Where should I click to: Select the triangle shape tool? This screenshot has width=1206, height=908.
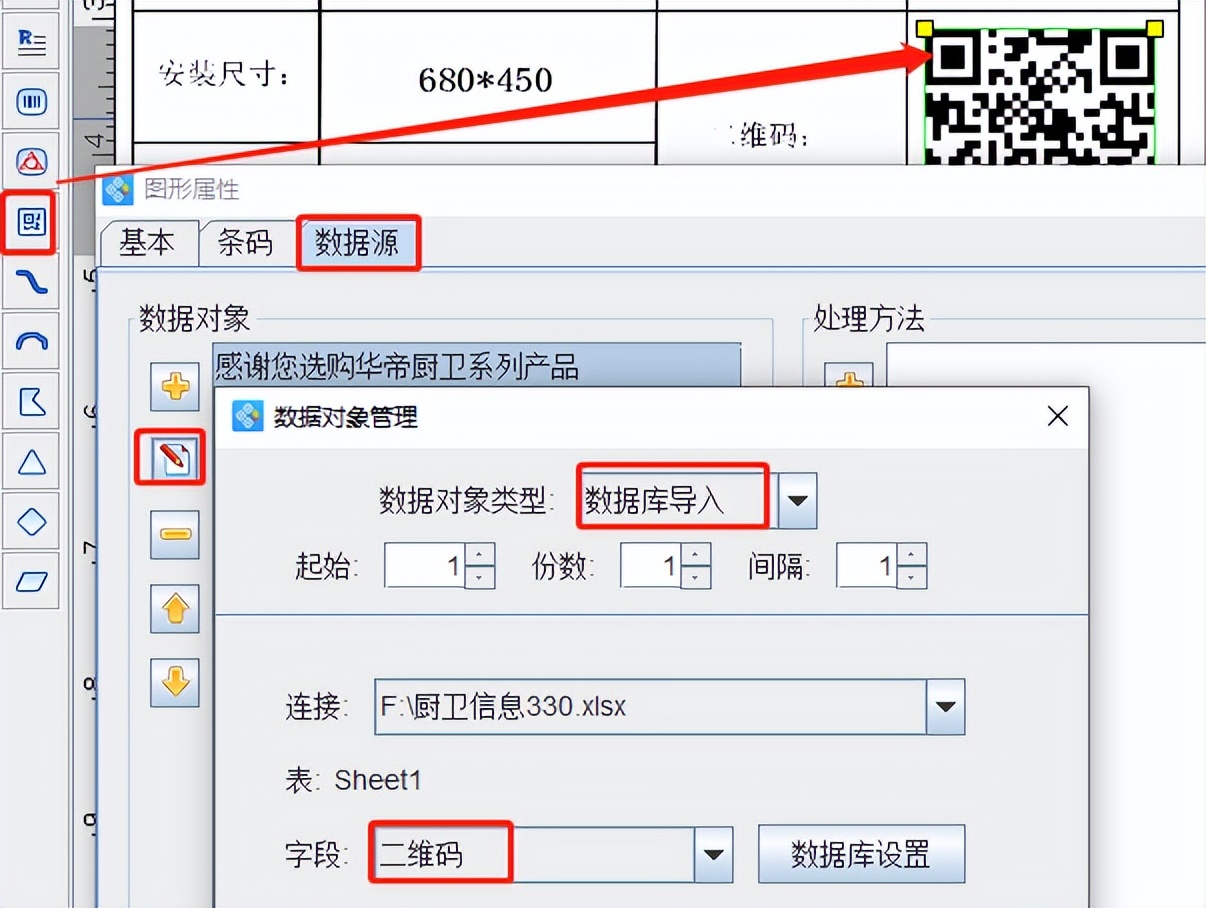[32, 463]
